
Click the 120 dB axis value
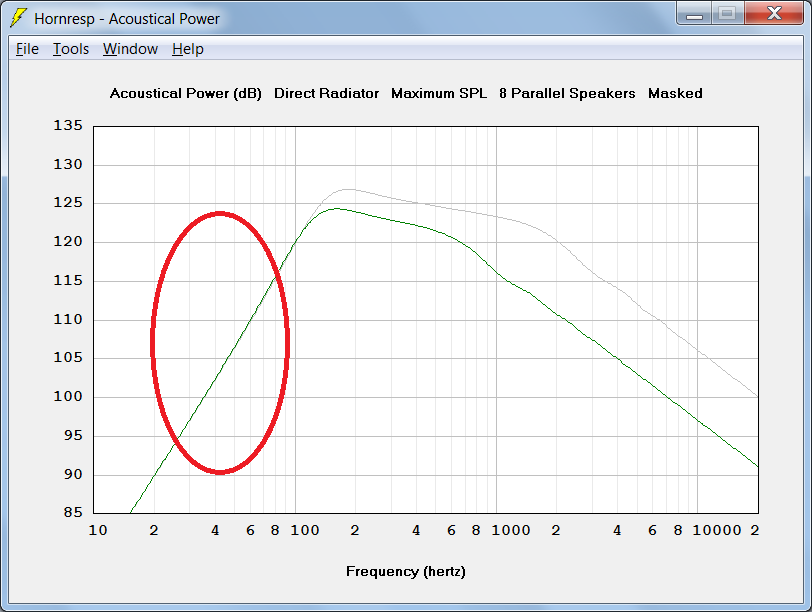click(68, 242)
